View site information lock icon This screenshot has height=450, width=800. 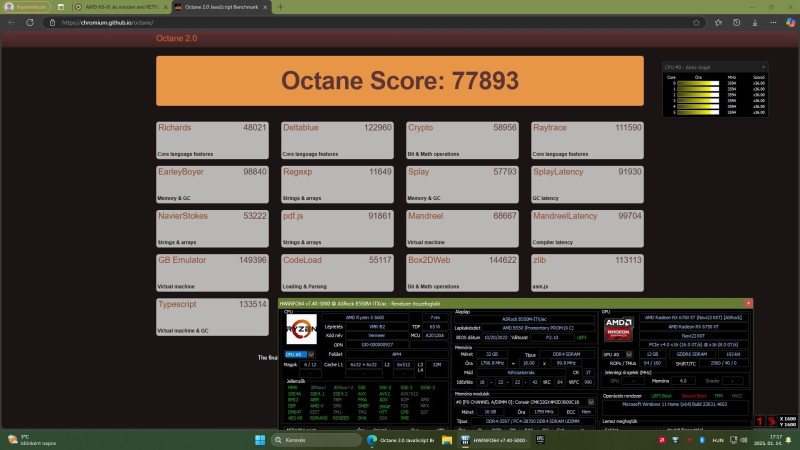(52, 22)
